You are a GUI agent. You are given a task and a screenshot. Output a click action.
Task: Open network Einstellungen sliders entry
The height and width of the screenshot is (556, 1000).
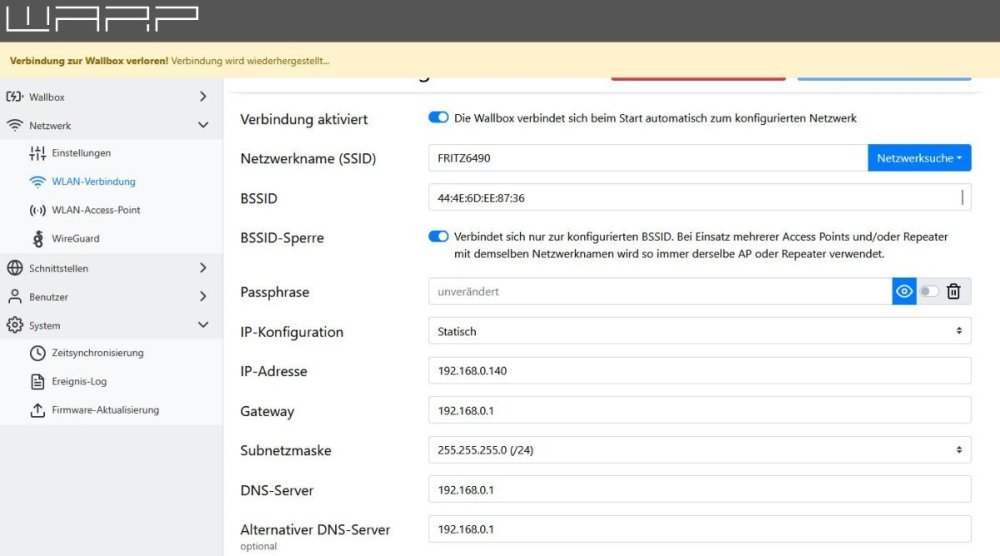coord(80,153)
